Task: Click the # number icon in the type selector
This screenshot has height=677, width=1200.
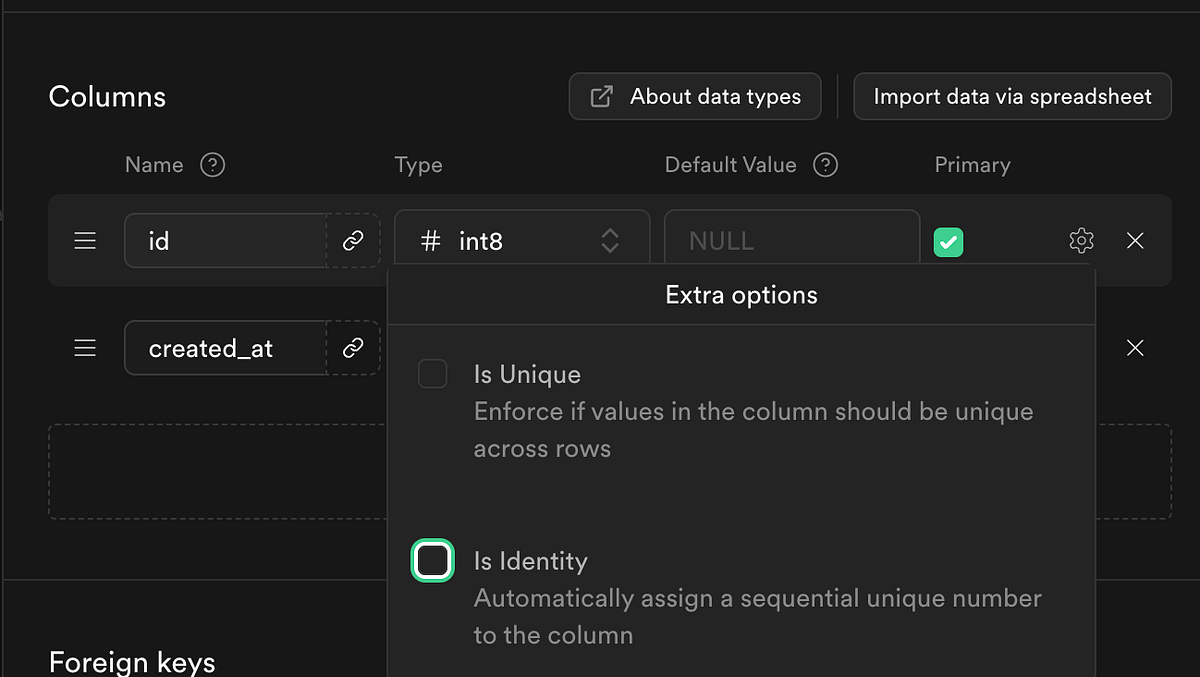Action: (x=431, y=240)
